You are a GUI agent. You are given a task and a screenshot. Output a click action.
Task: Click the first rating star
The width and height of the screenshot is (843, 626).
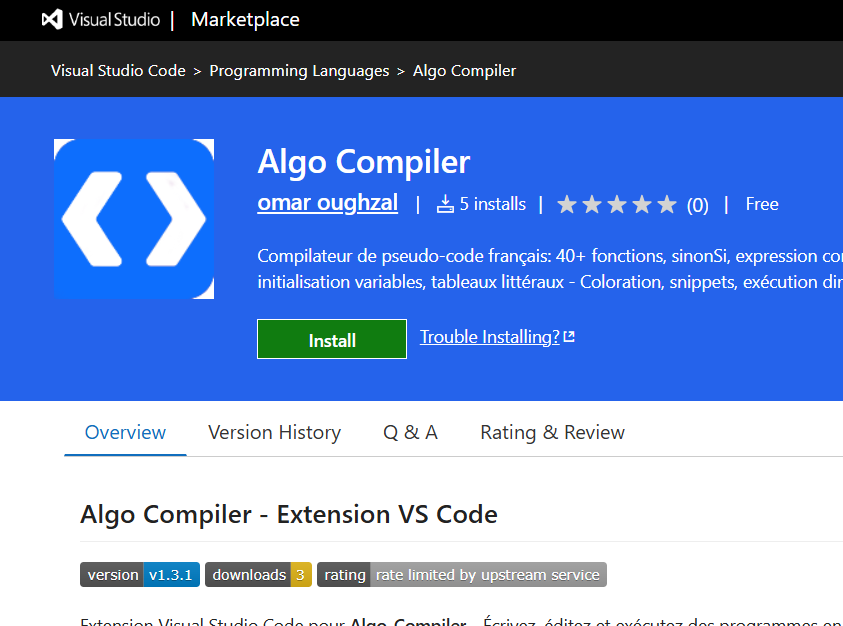tap(567, 204)
